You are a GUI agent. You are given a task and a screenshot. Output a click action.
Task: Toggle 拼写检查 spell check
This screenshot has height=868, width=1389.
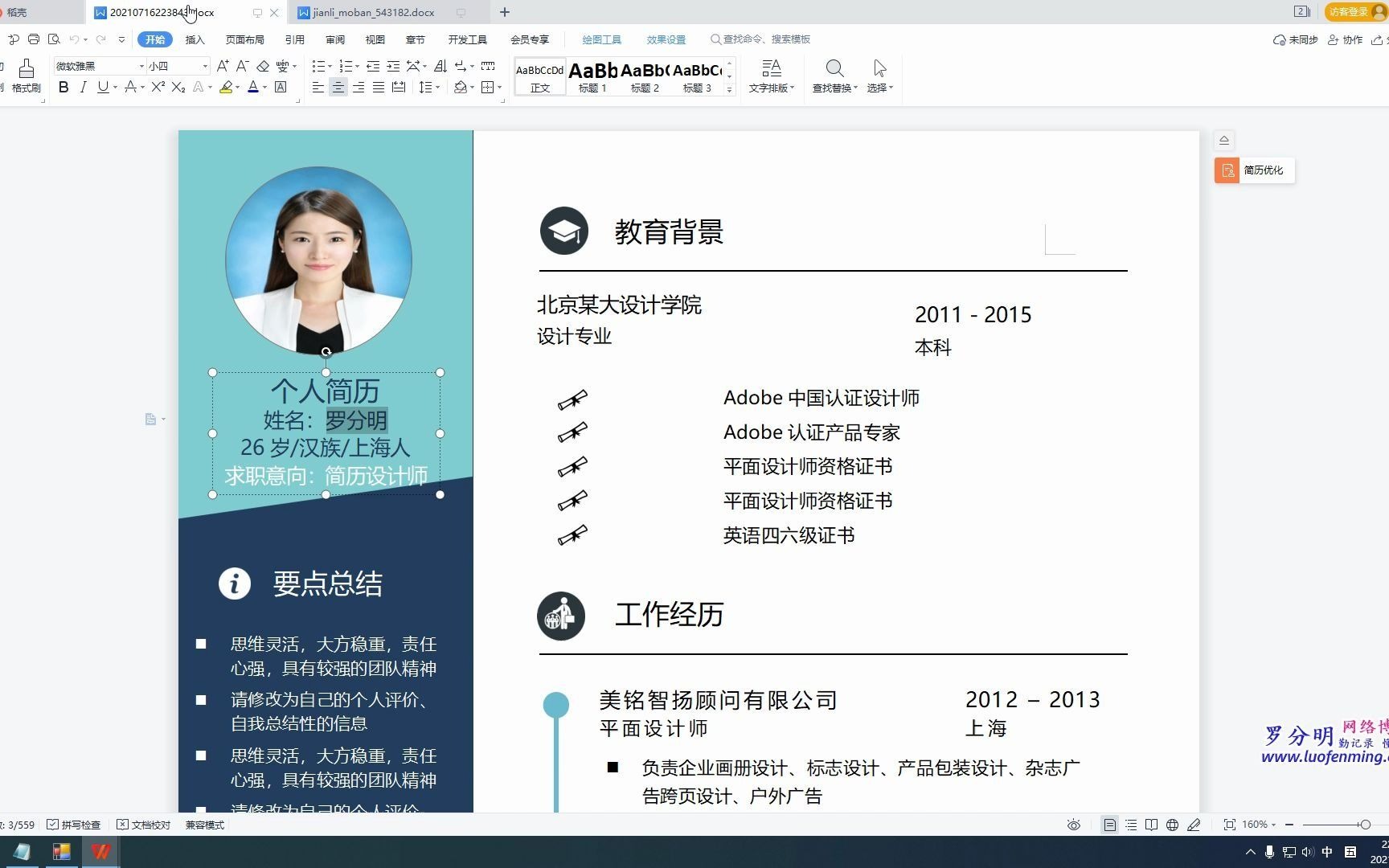(75, 825)
